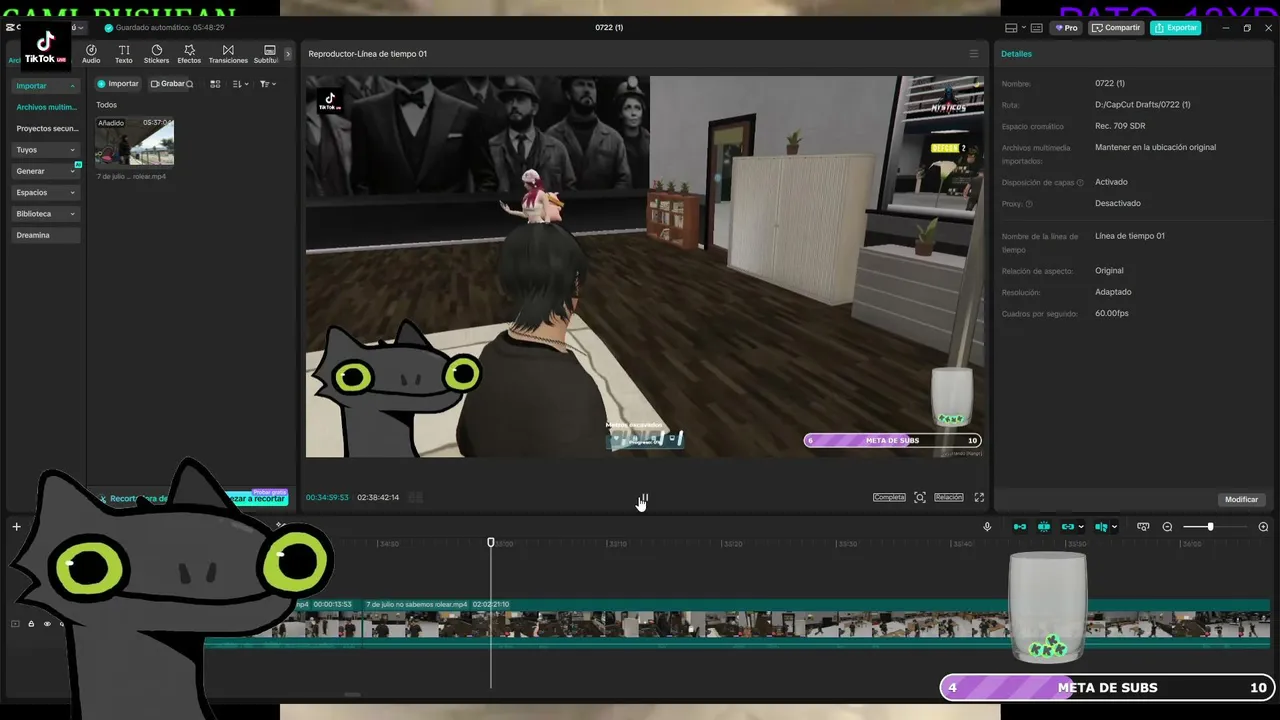Click the Exportar button

click(1175, 28)
